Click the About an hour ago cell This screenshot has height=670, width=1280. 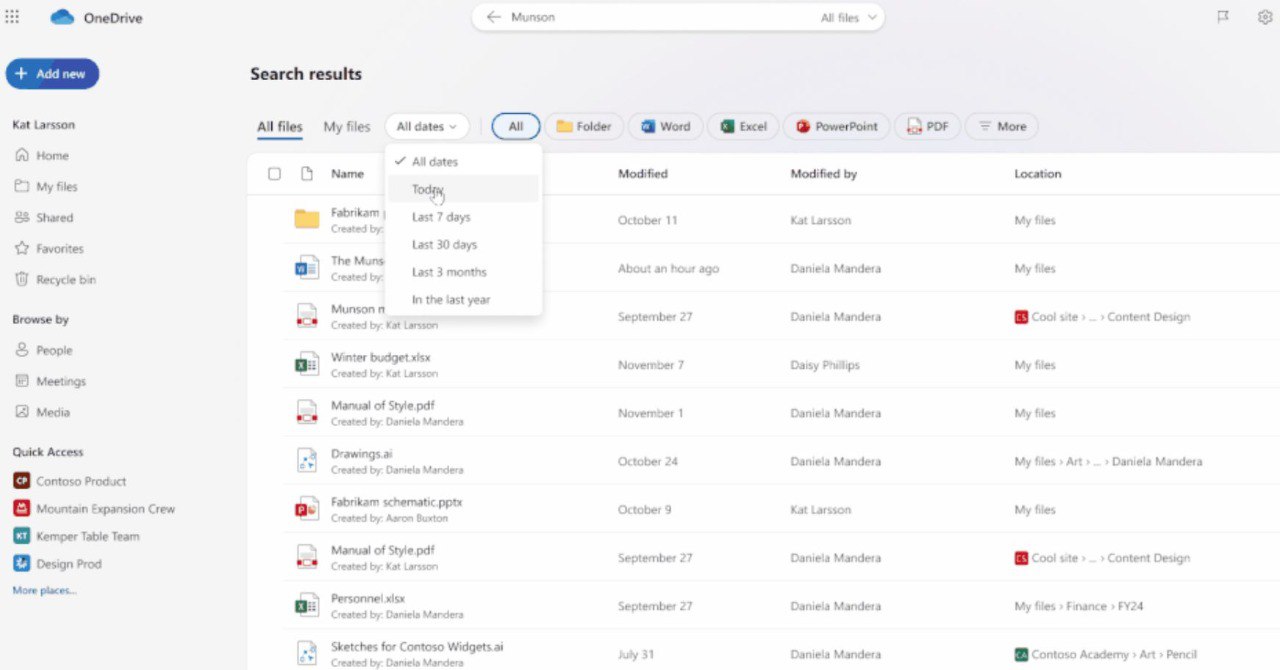tap(668, 269)
